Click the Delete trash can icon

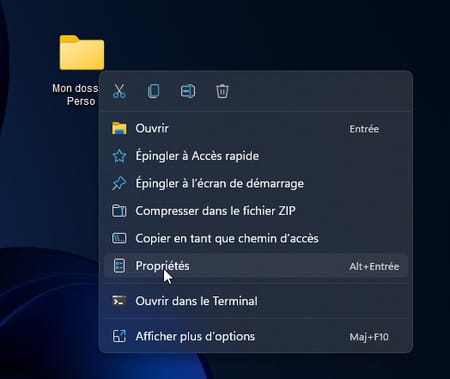(x=222, y=91)
